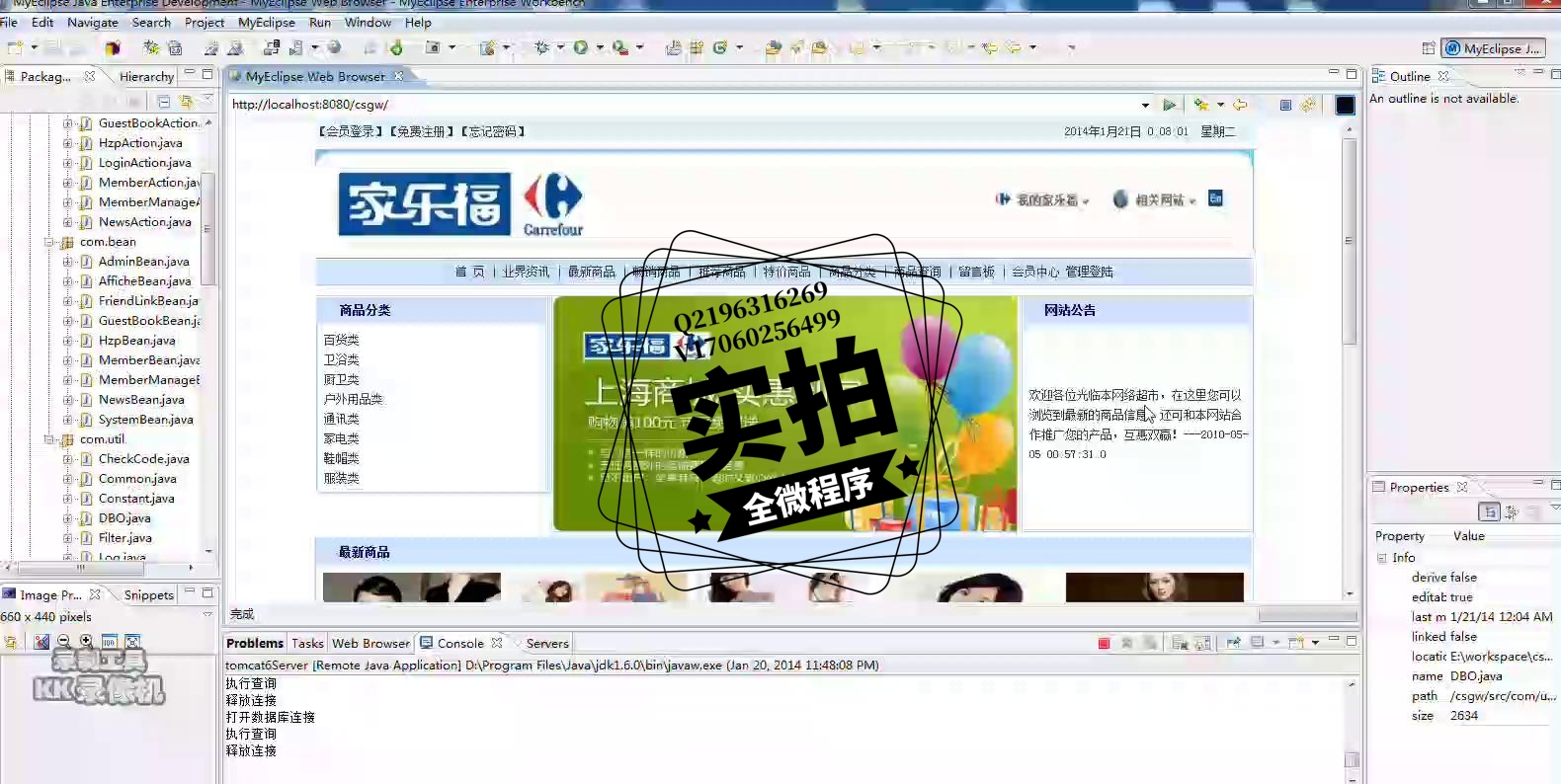
Task: Select LoginAction.java in the Package Explorer
Action: [x=144, y=163]
